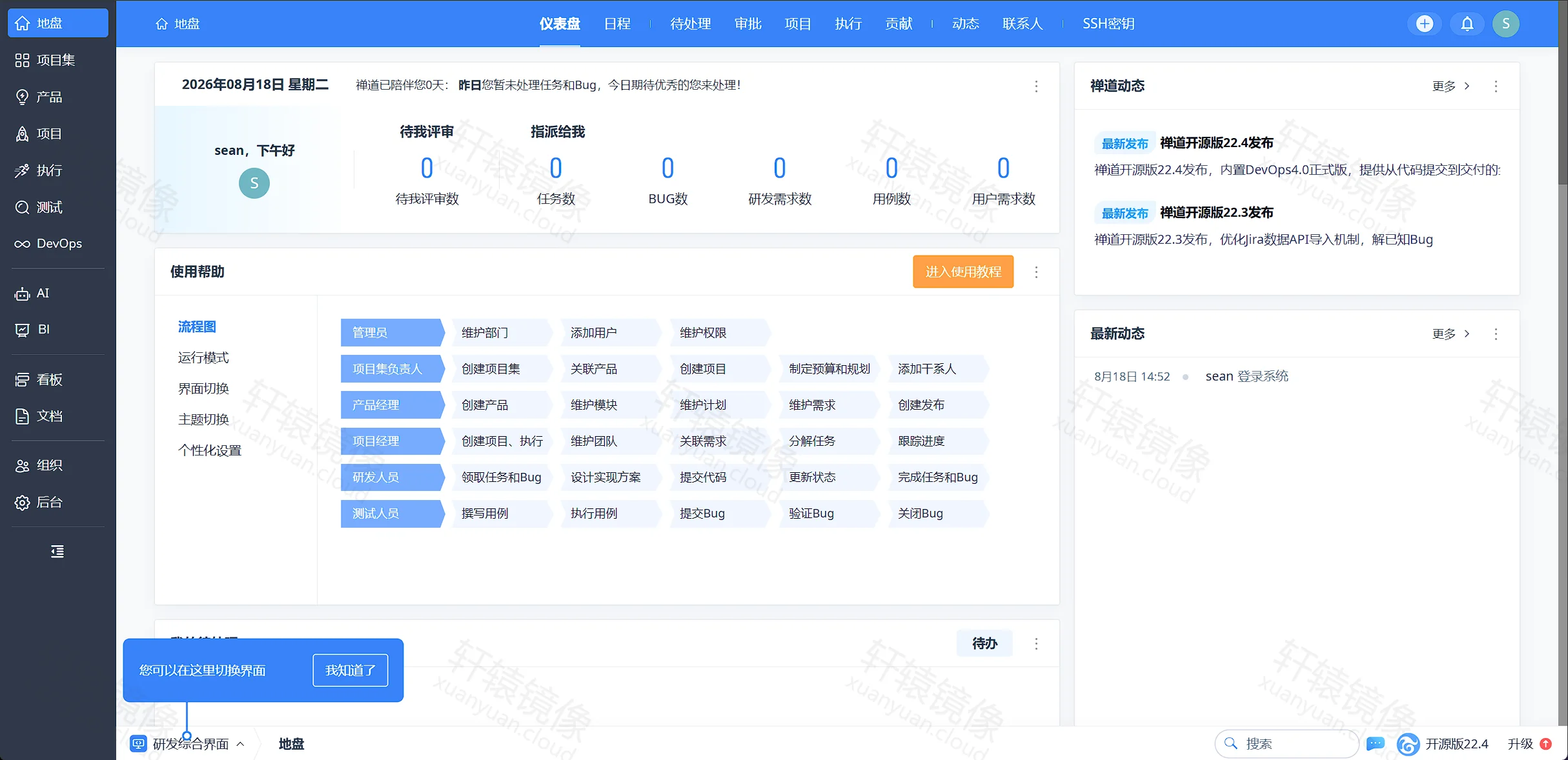Open the 待办 block three-dot menu
The image size is (1568, 760).
(x=1036, y=643)
